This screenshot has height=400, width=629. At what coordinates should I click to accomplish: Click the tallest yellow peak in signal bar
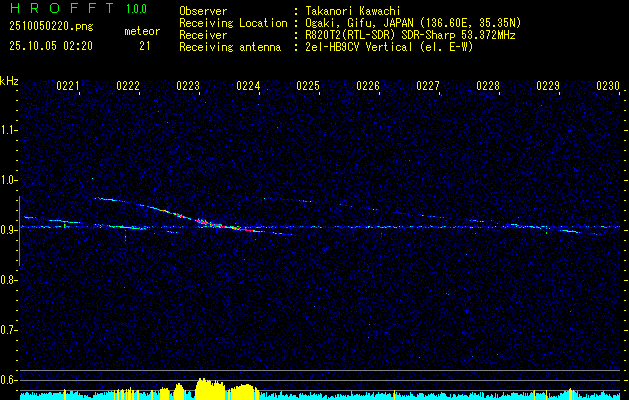pyautogui.click(x=203, y=386)
